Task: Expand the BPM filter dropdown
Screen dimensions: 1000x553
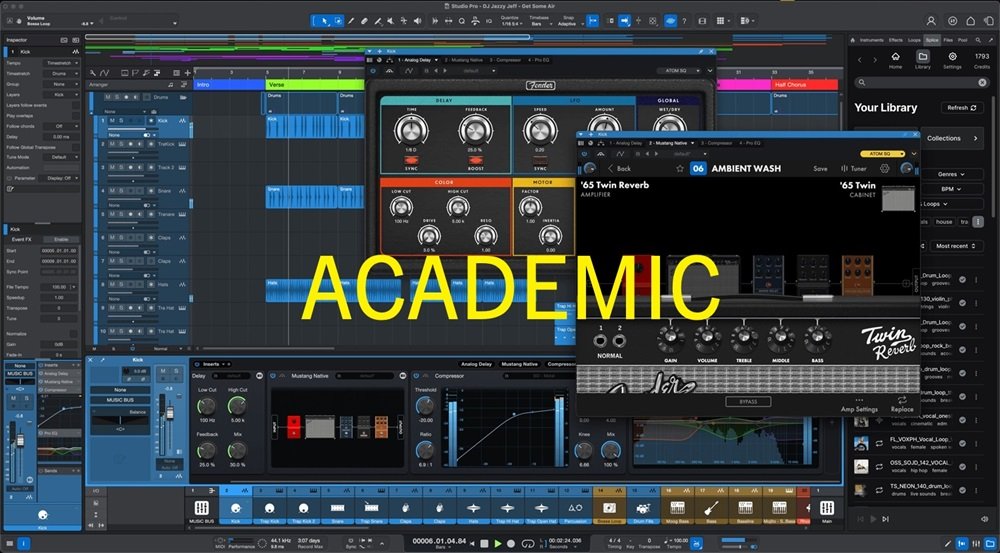Action: click(x=951, y=188)
